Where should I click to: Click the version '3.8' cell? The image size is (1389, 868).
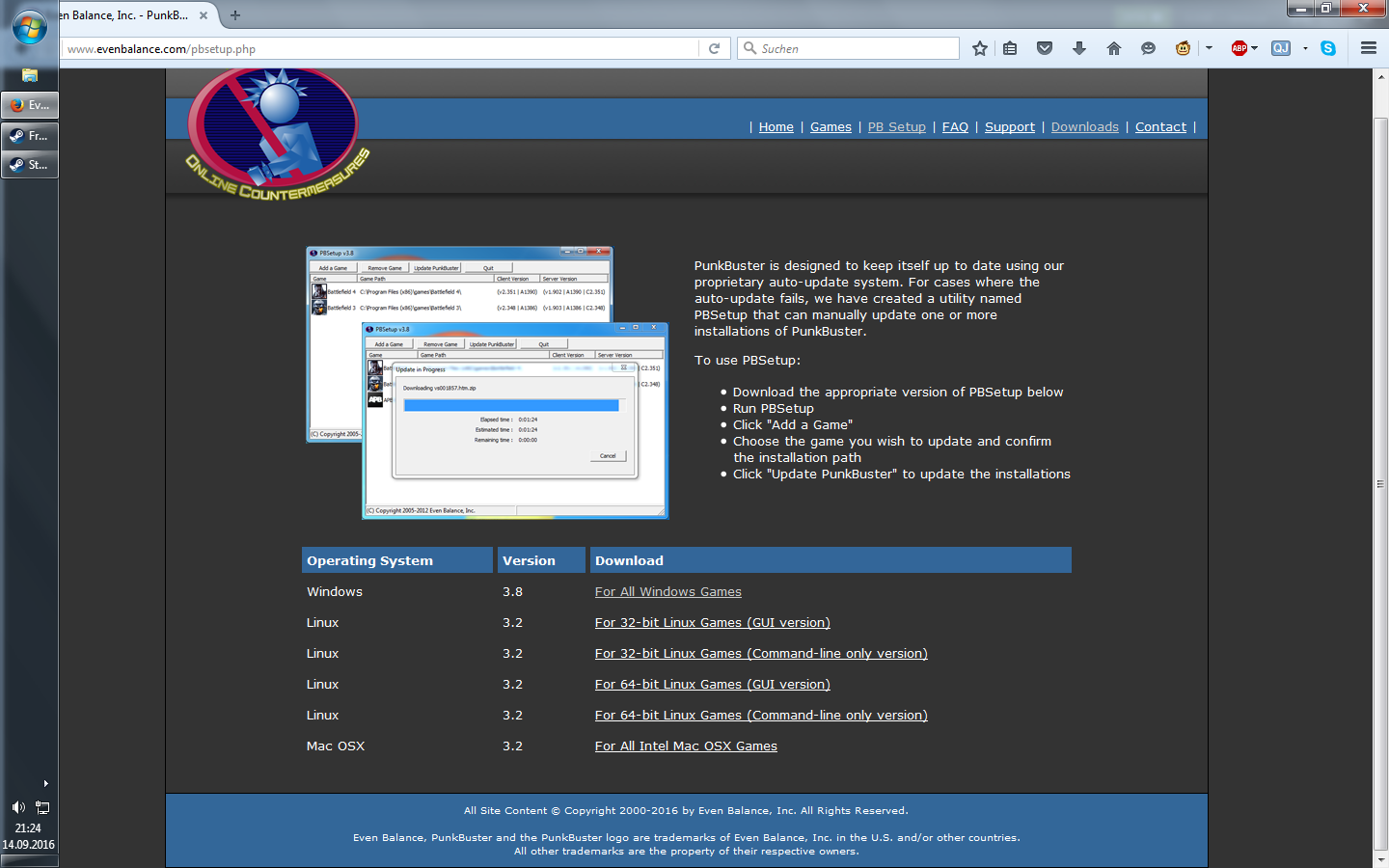point(512,592)
